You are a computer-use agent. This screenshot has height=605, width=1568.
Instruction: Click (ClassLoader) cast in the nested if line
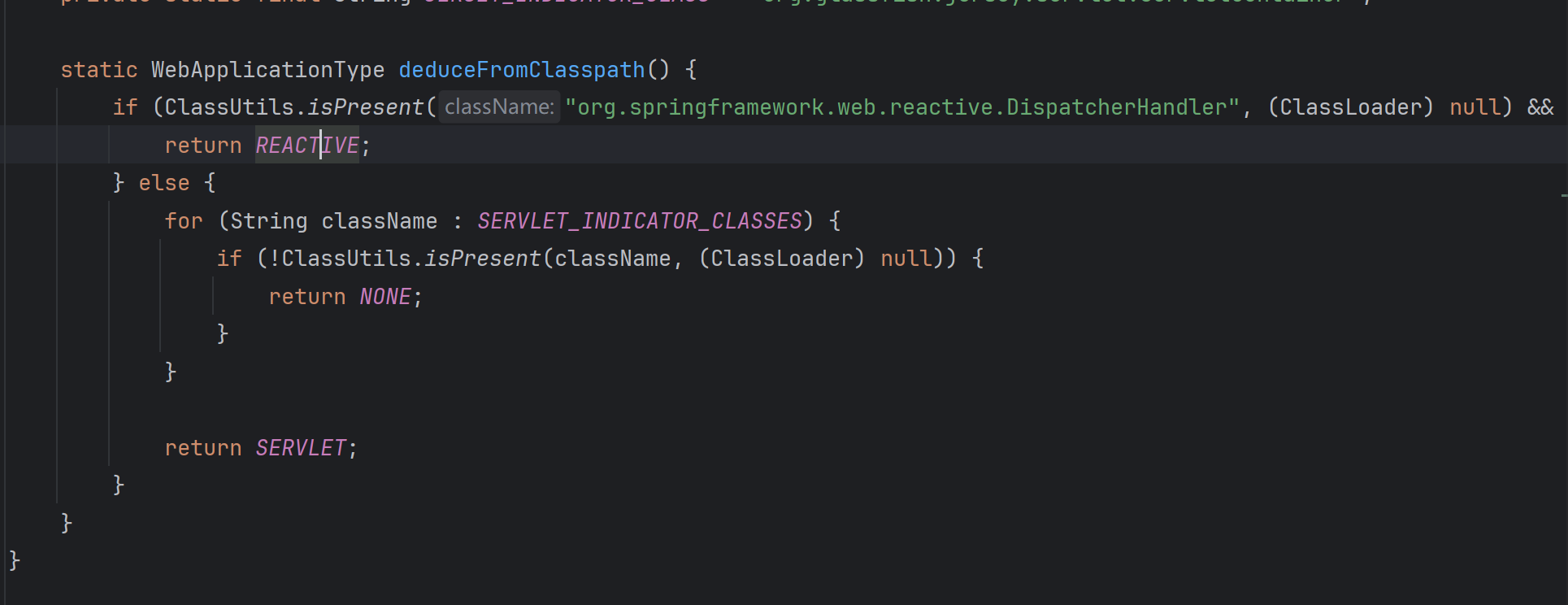coord(782,259)
